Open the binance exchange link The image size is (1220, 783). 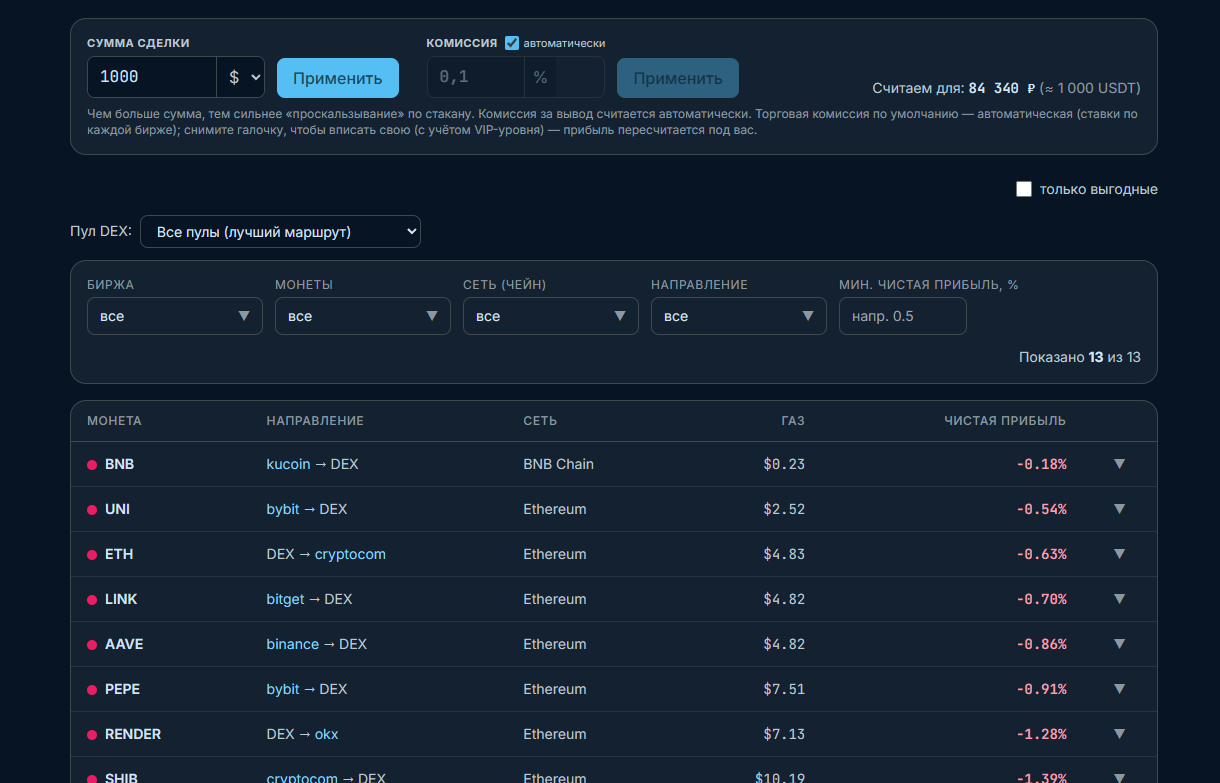[x=293, y=644]
